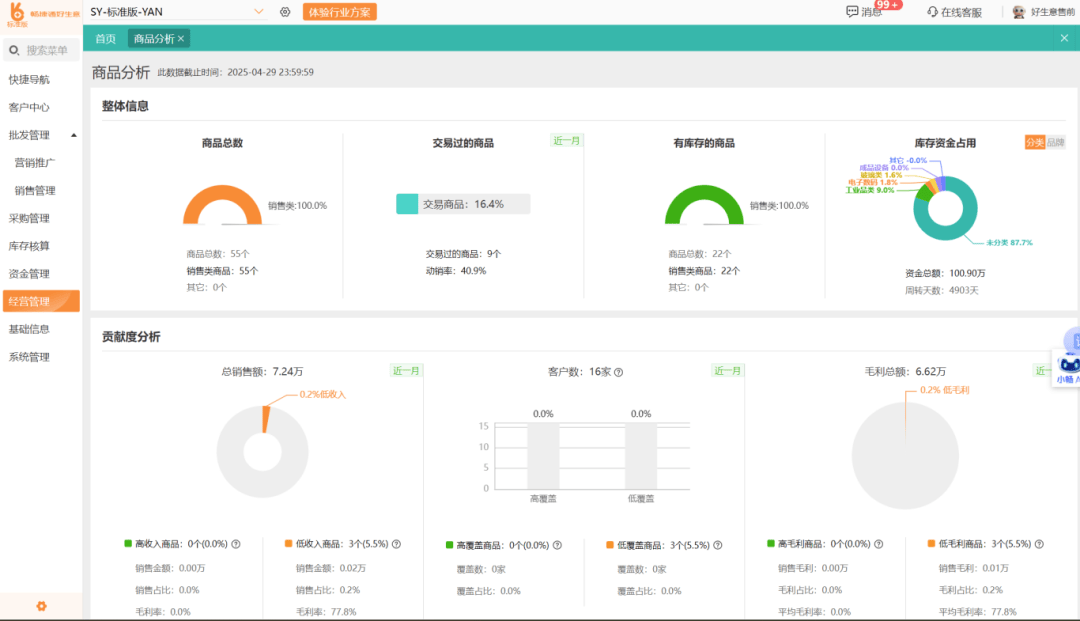Open the 消息 messages icon
This screenshot has width=1080, height=621.
[x=852, y=11]
